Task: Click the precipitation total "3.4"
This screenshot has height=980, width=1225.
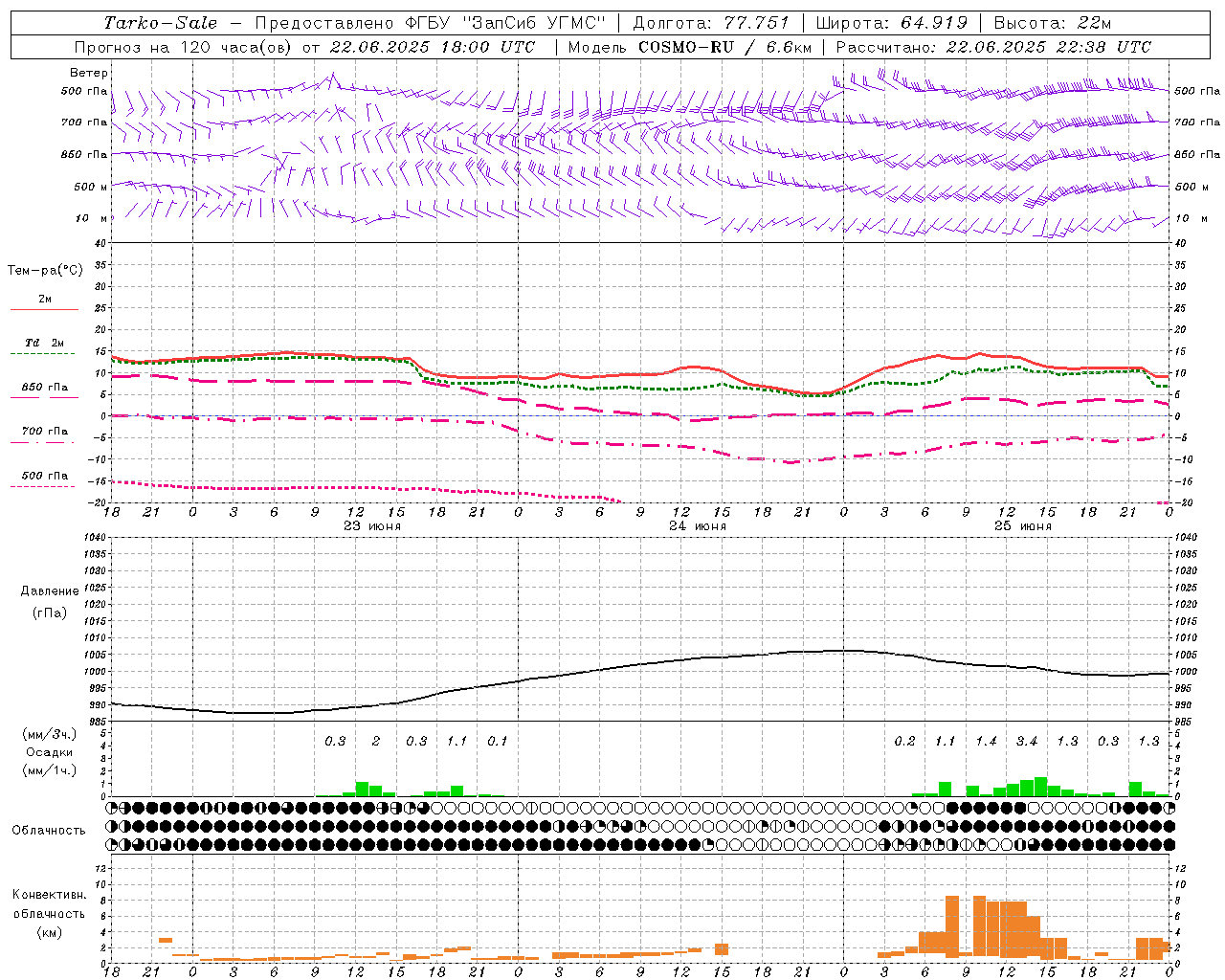Action: tap(1027, 741)
